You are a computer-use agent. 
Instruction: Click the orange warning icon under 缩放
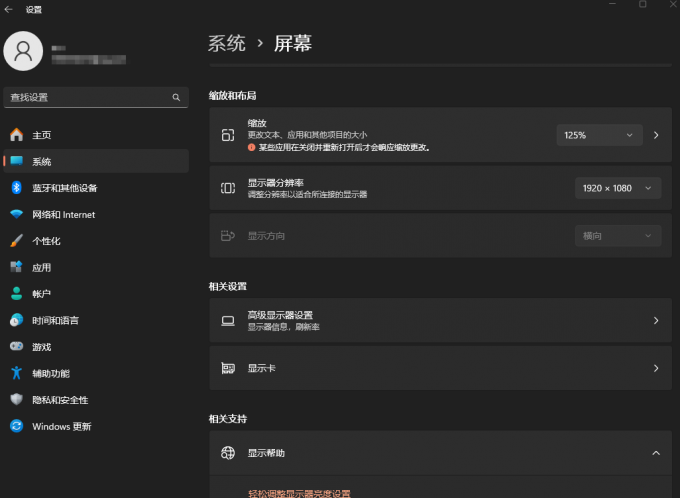pyautogui.click(x=251, y=147)
